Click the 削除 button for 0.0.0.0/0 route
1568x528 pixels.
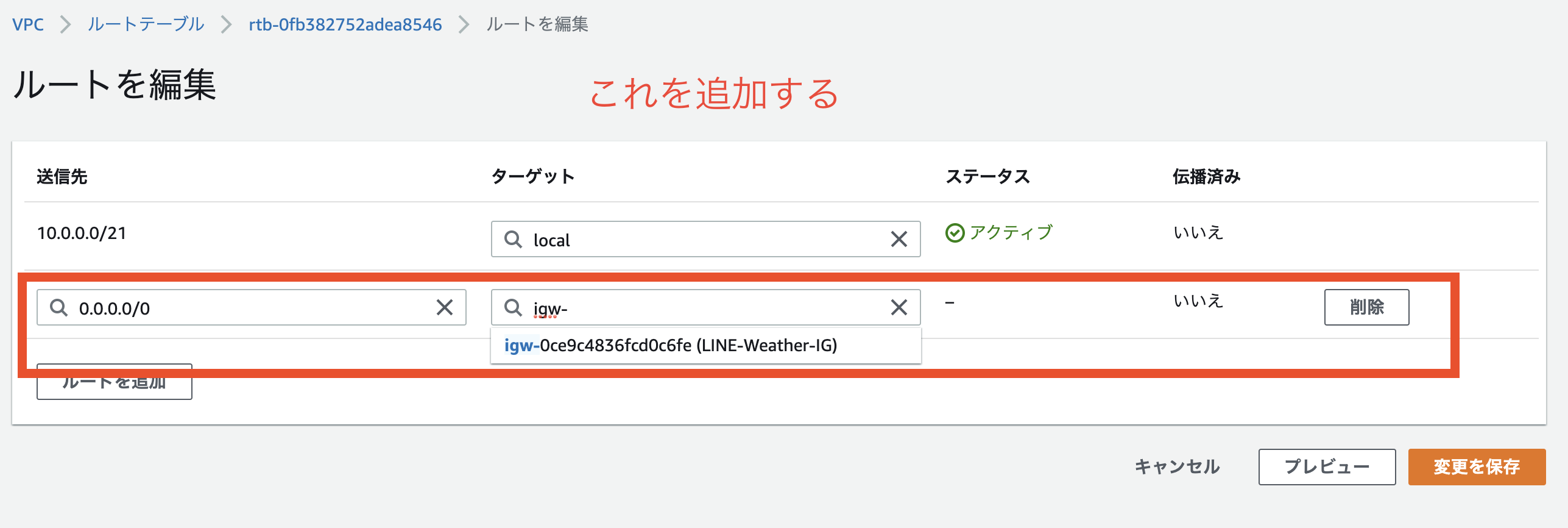coord(1366,307)
